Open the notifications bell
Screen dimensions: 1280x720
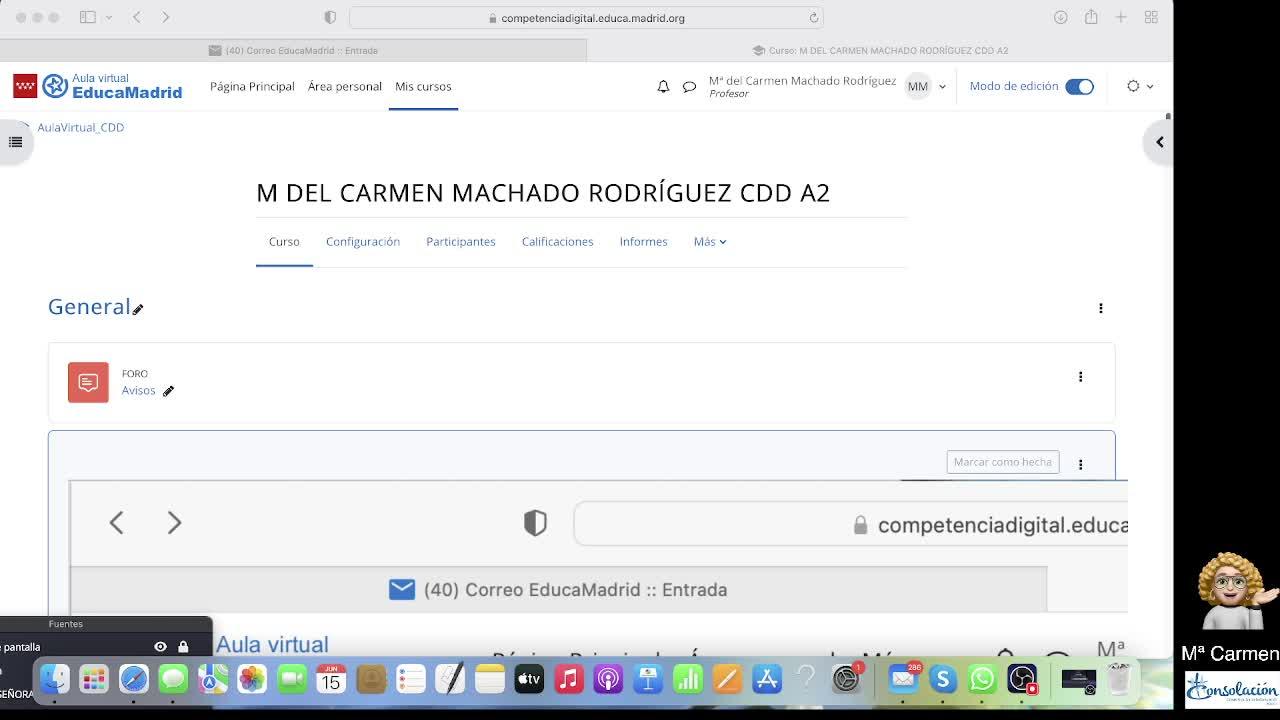point(663,87)
